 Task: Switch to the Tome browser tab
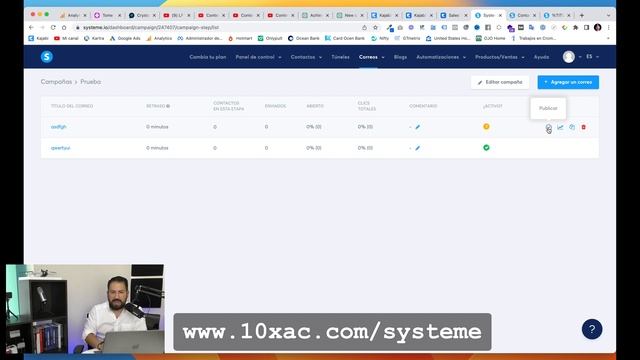[x=107, y=15]
